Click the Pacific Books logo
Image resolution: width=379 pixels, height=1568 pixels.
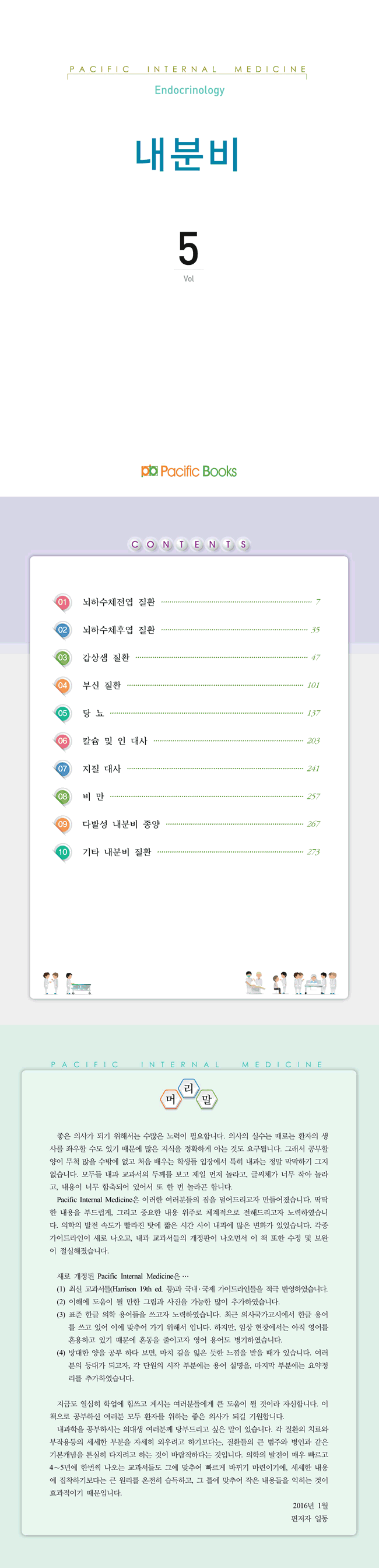click(188, 470)
